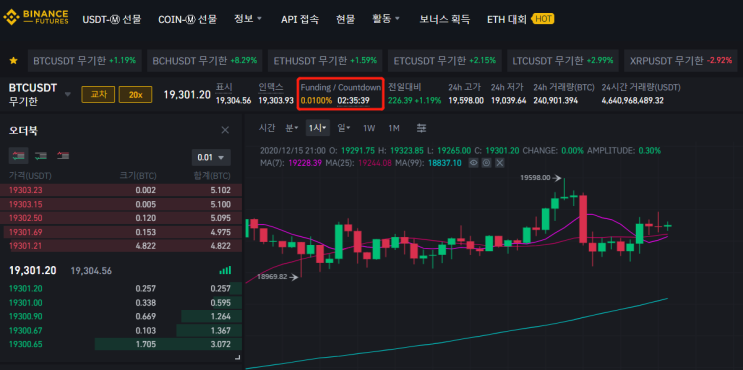
Task: Expand the 분 minute interval dropdown
Action: (291, 128)
